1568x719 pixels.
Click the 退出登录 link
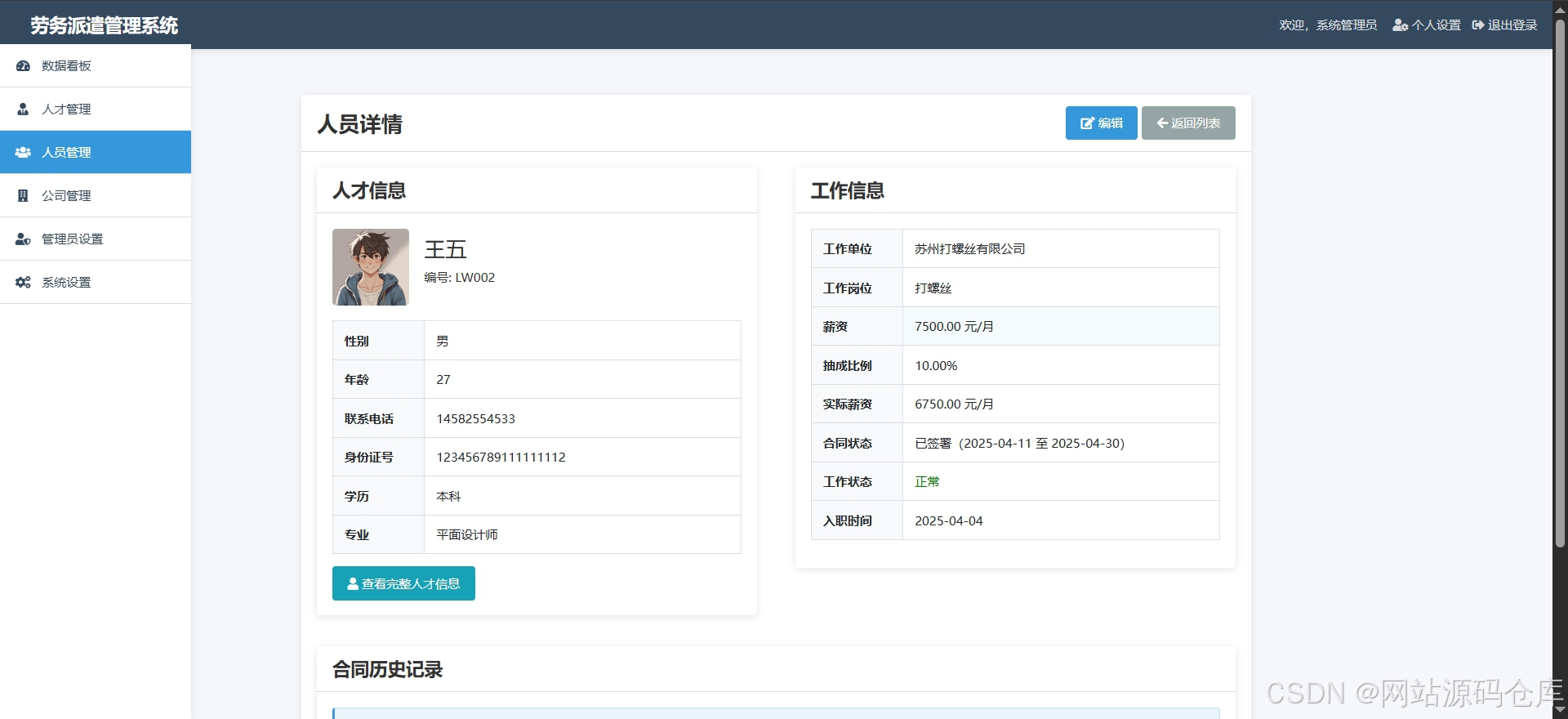pyautogui.click(x=1504, y=25)
